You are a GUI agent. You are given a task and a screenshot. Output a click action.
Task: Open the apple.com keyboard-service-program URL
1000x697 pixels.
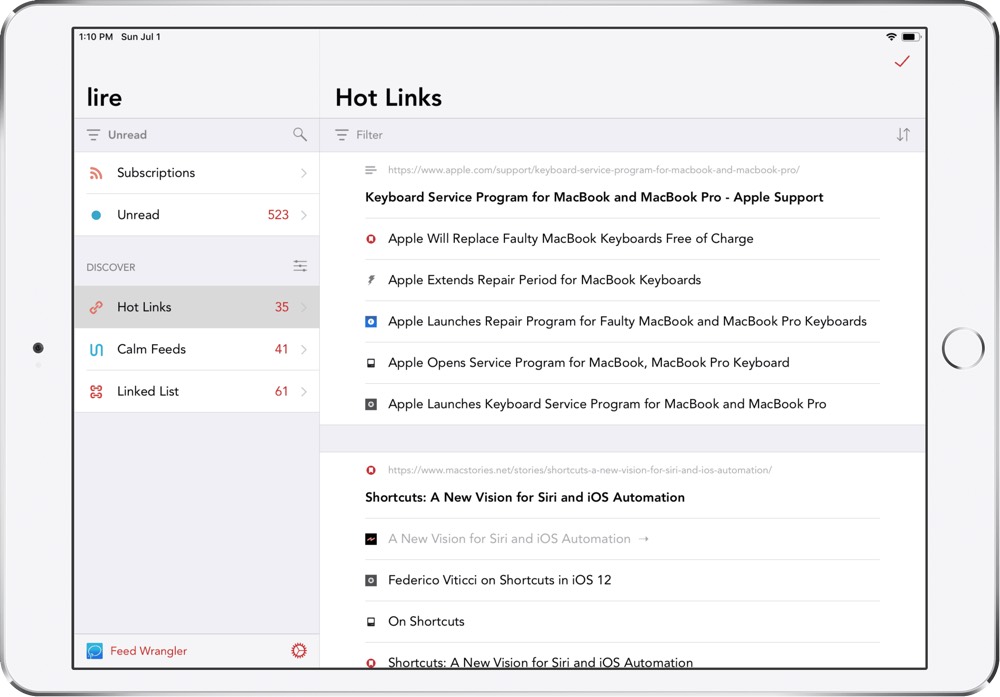pos(594,170)
